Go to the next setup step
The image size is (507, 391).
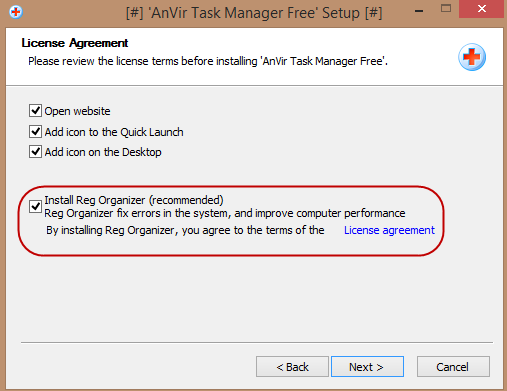tap(367, 367)
